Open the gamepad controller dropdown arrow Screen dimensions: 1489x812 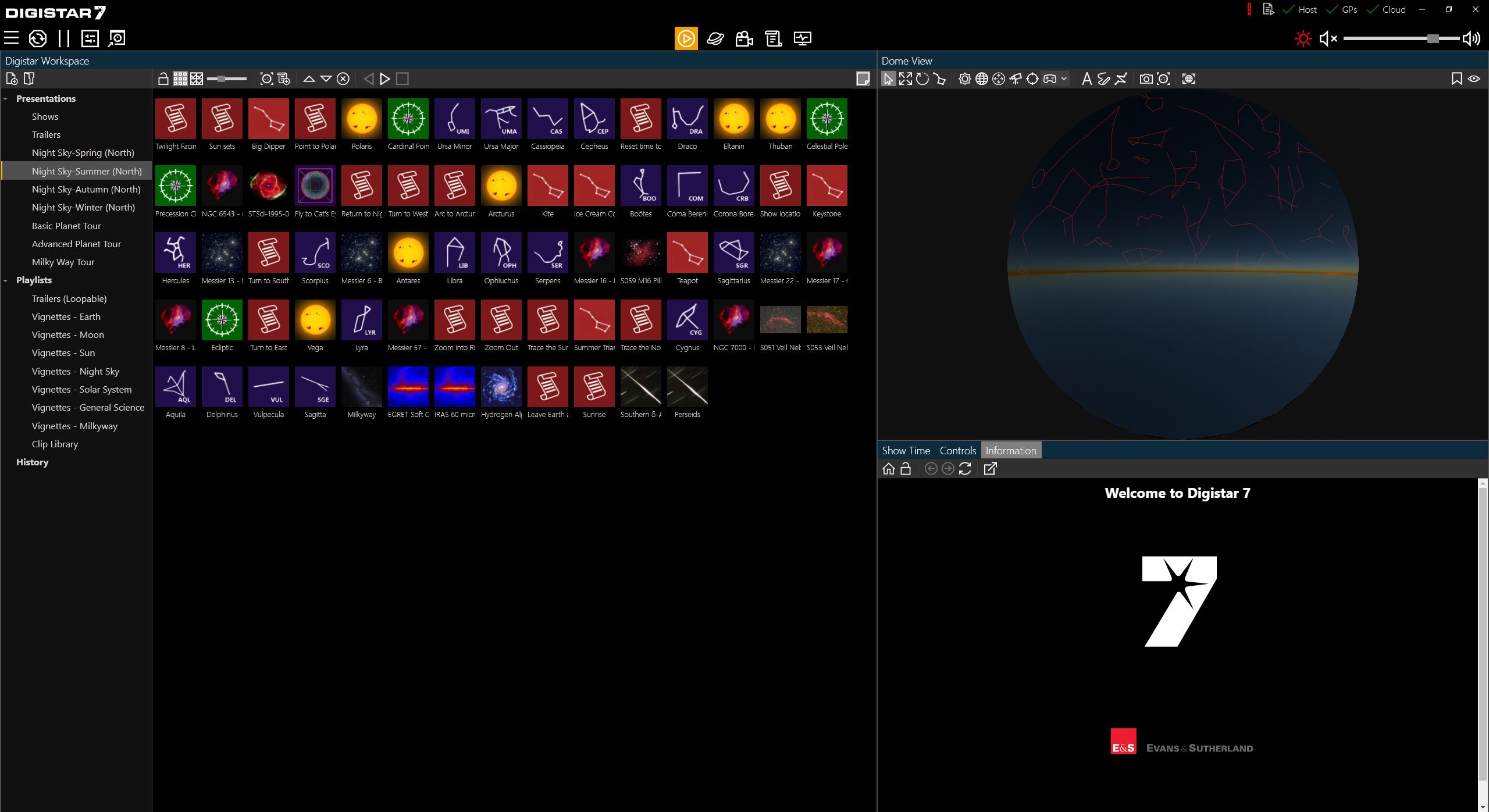(x=1064, y=79)
